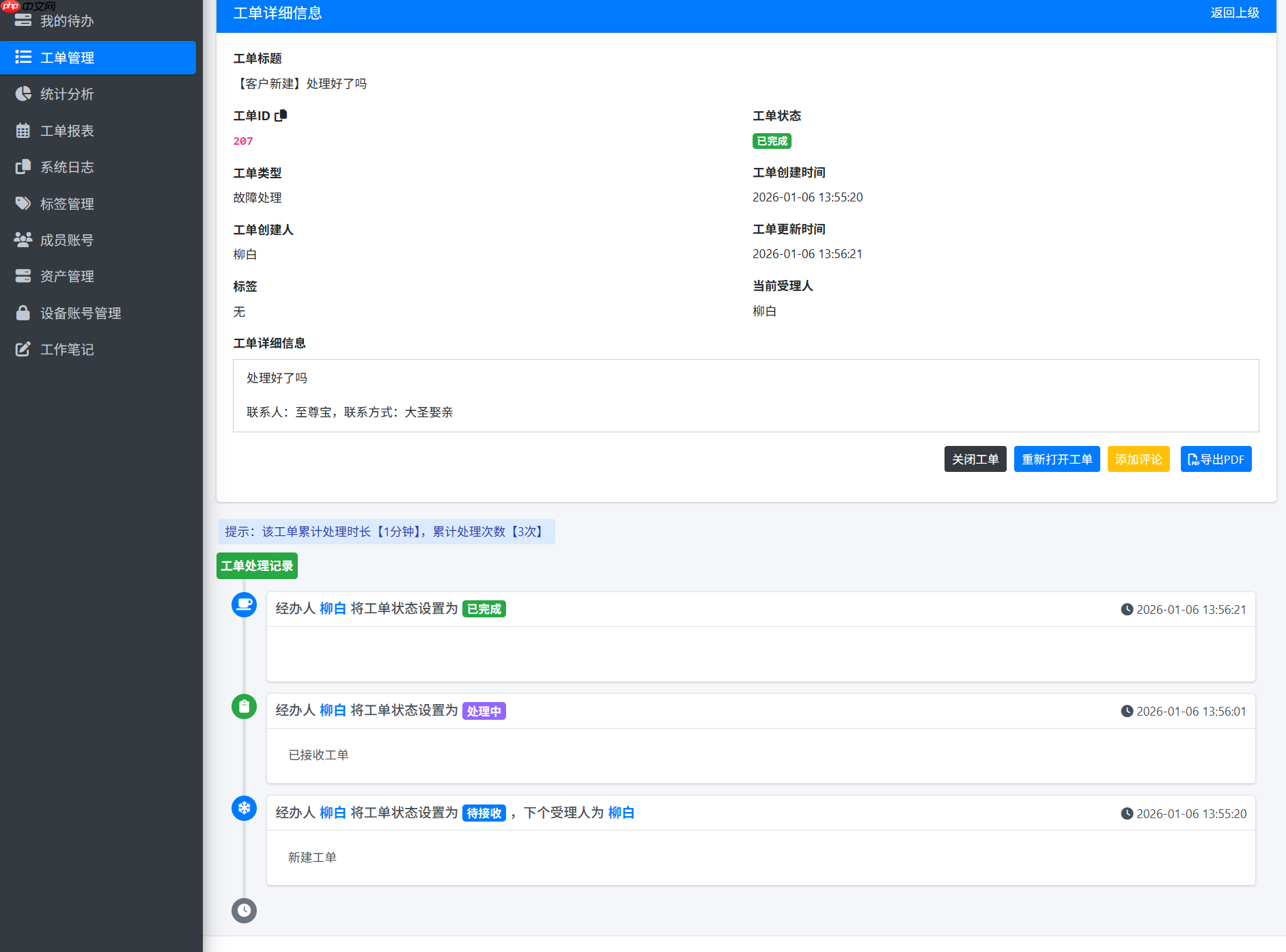Viewport: 1286px width, 952px height.
Task: Open 成员账号 via the members icon
Action: (x=23, y=240)
